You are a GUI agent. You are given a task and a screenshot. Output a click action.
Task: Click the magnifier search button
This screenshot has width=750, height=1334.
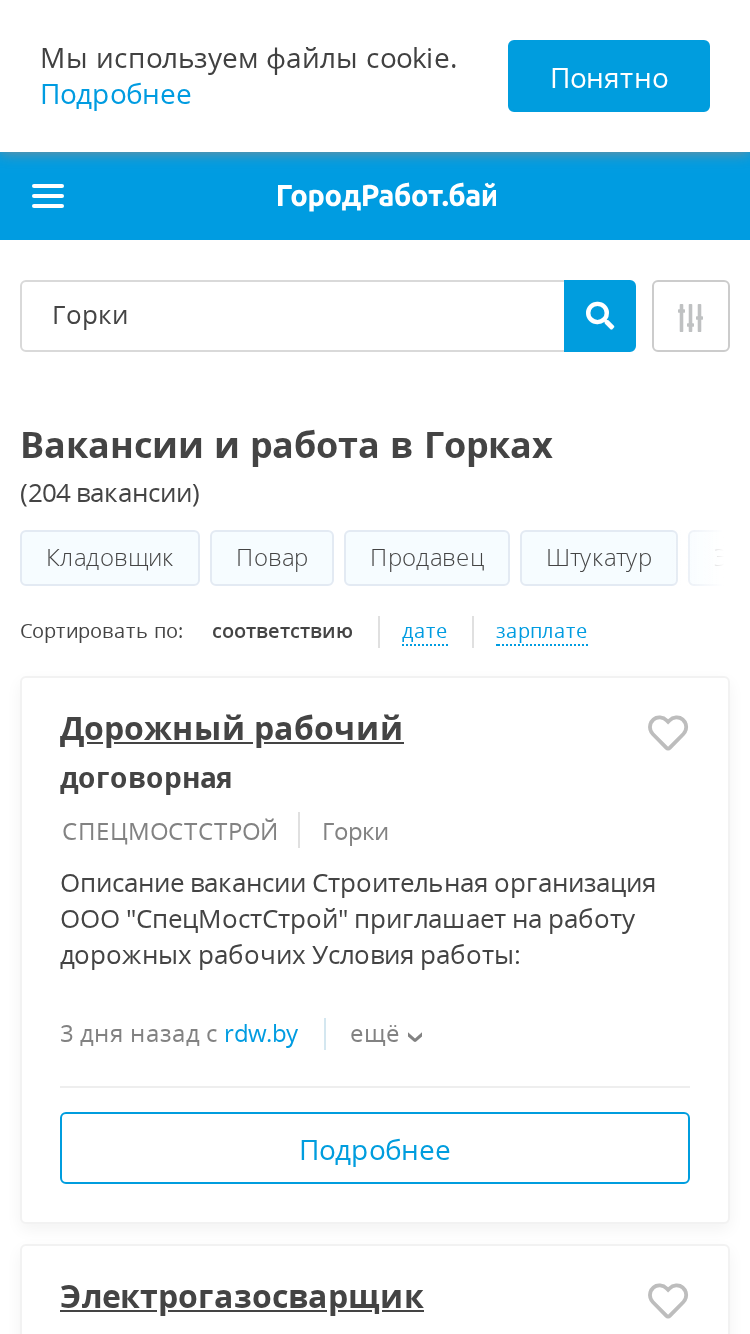click(600, 316)
